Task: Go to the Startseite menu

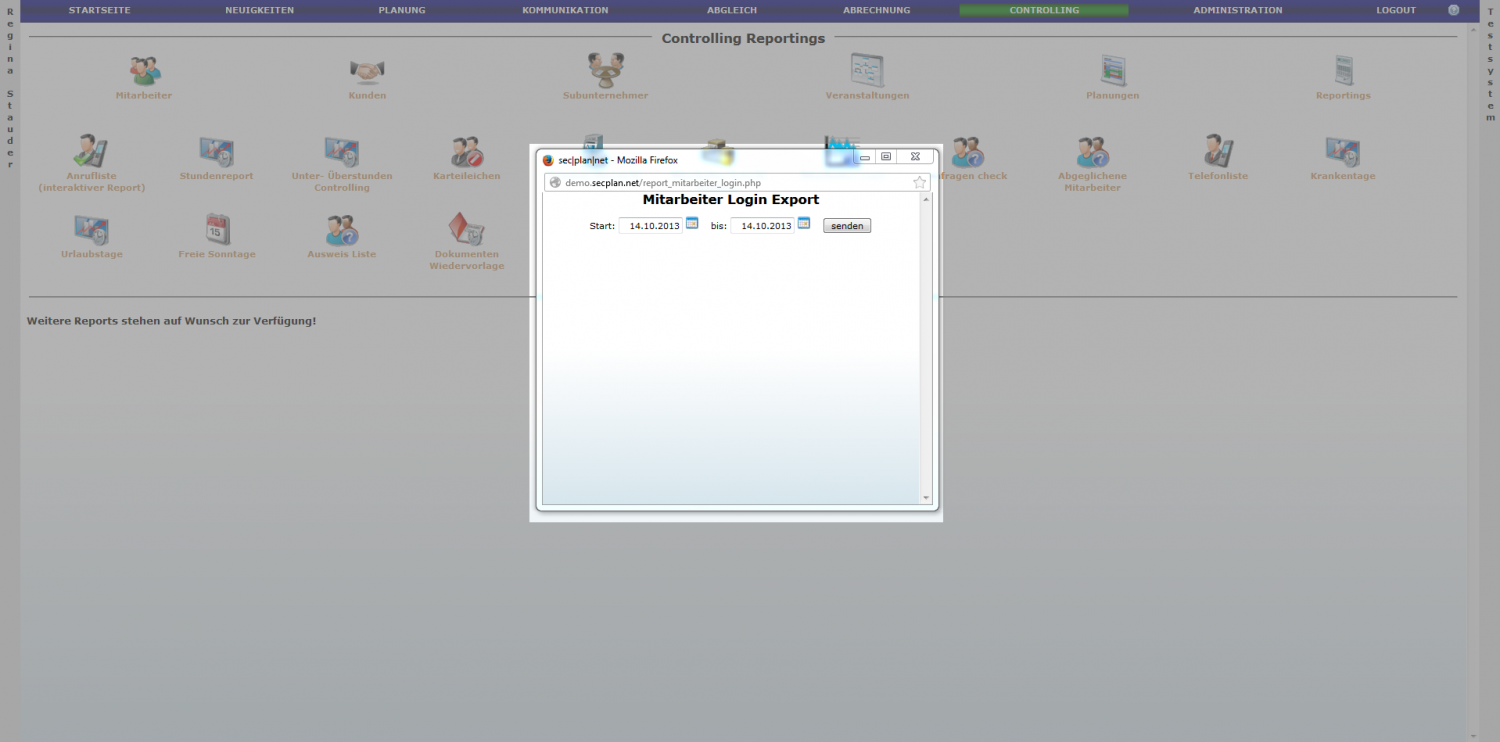Action: point(99,10)
